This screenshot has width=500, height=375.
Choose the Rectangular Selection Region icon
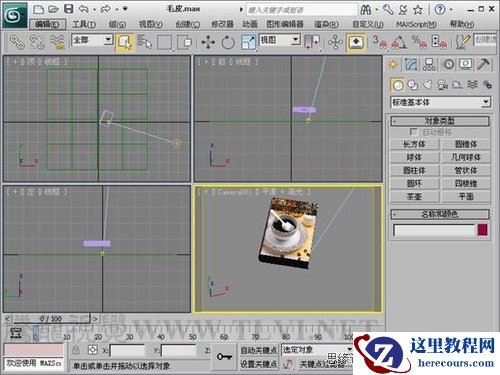164,42
